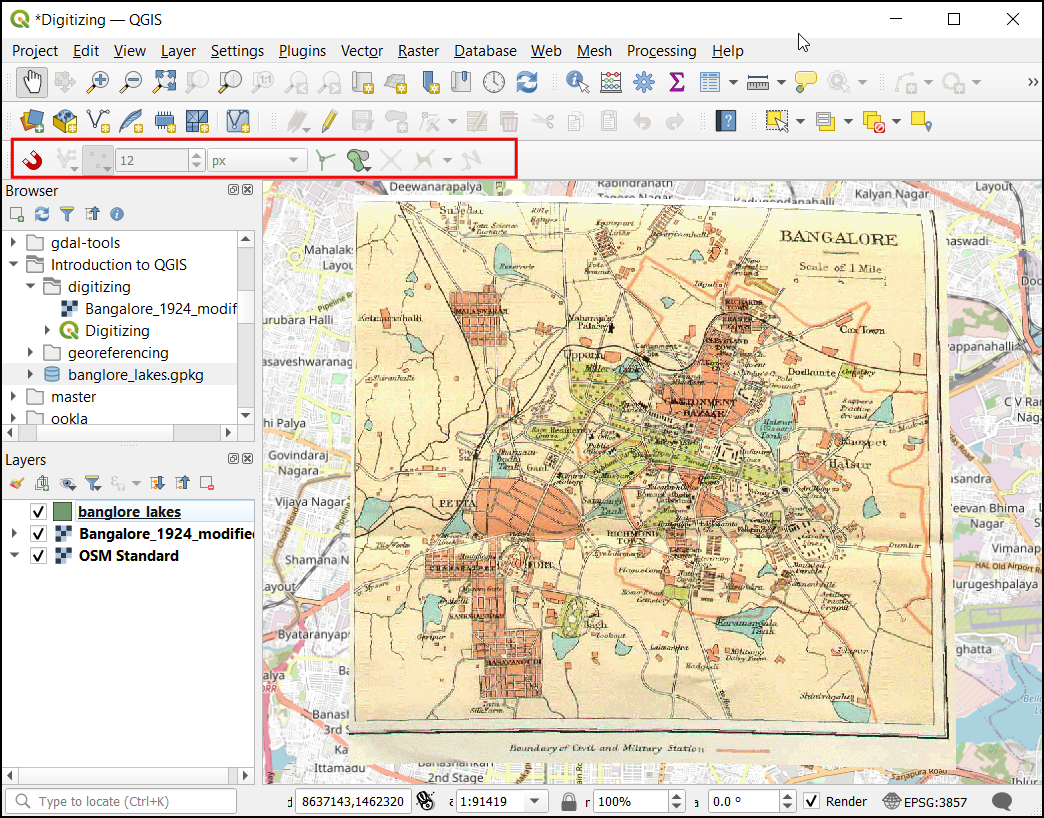Open the Processing Toolbox gear icon
This screenshot has width=1044, height=818.
click(644, 83)
